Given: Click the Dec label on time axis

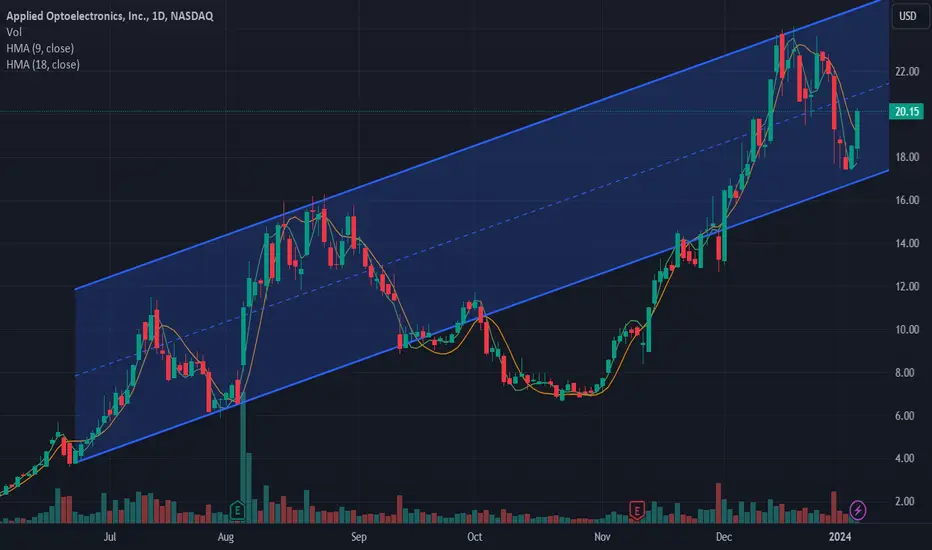Looking at the screenshot, I should (x=724, y=537).
